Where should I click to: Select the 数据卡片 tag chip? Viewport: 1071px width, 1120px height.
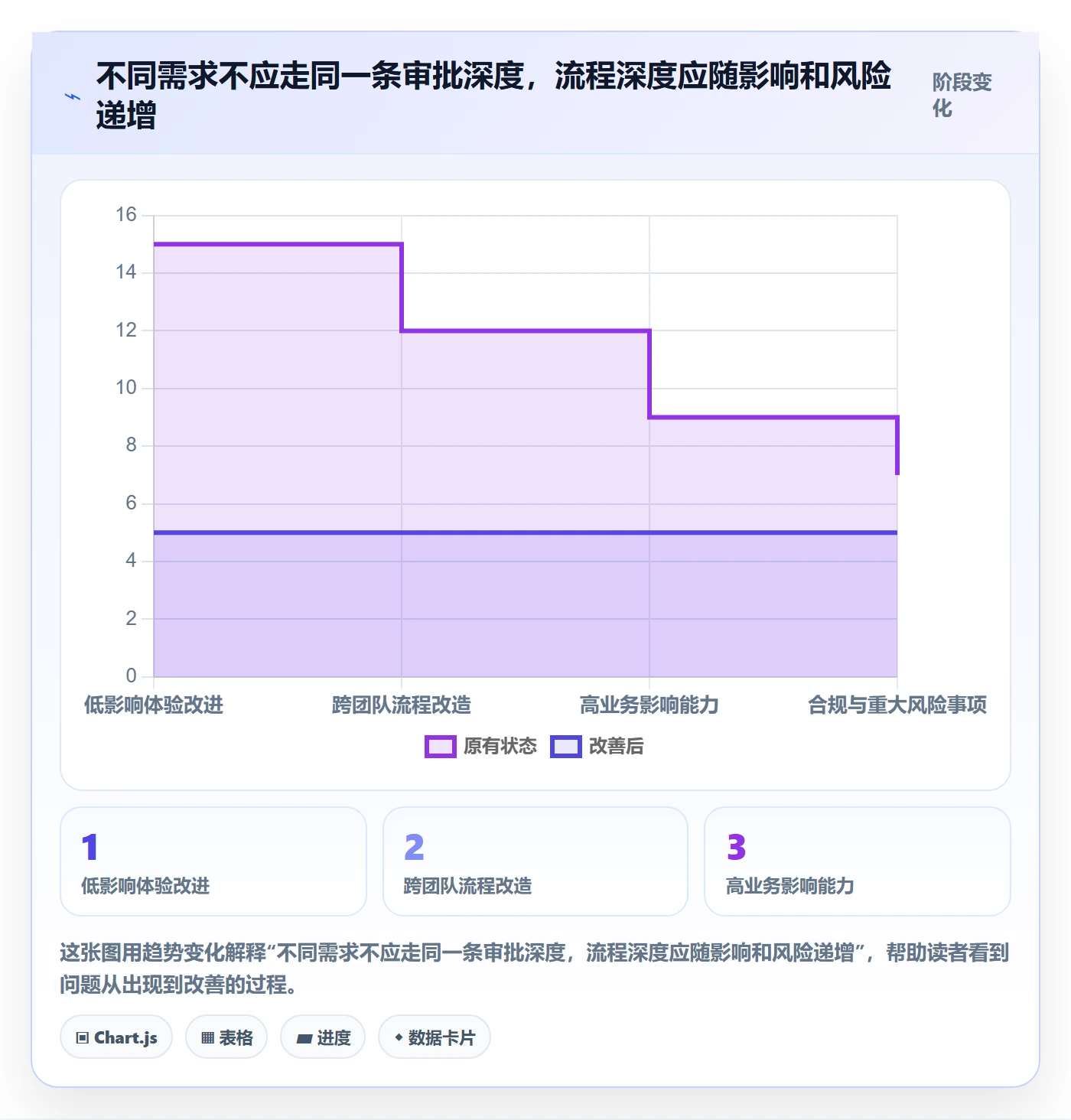435,1037
